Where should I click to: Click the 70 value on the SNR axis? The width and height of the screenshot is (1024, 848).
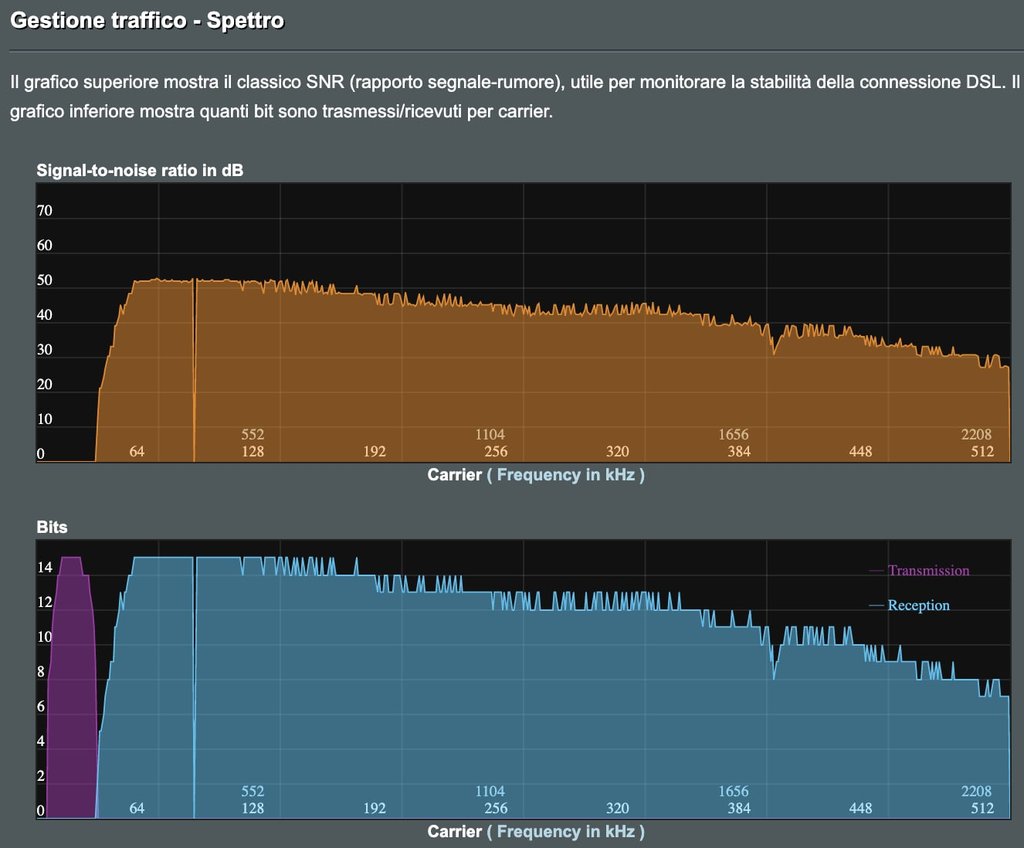[x=45, y=211]
